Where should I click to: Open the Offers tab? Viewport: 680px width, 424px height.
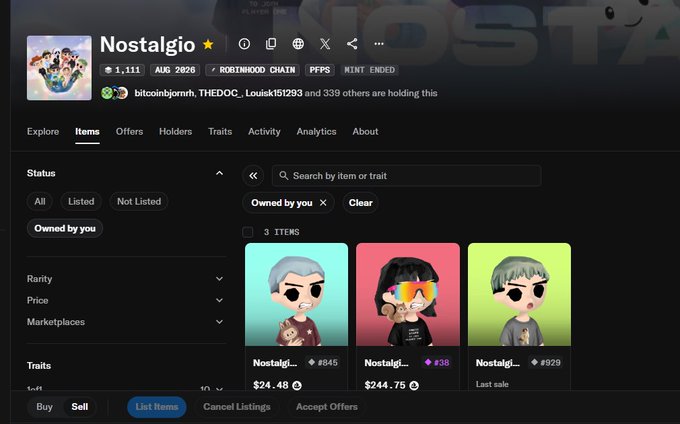129,131
